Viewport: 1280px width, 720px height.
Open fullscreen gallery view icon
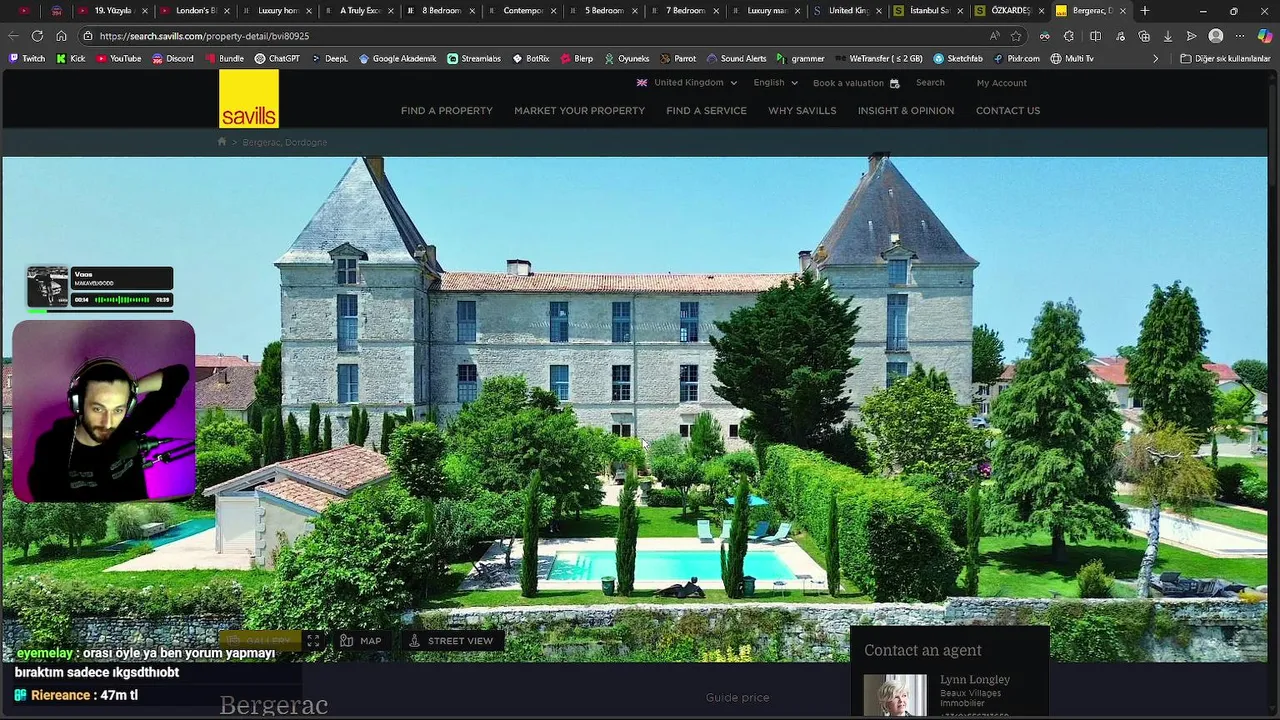[313, 641]
